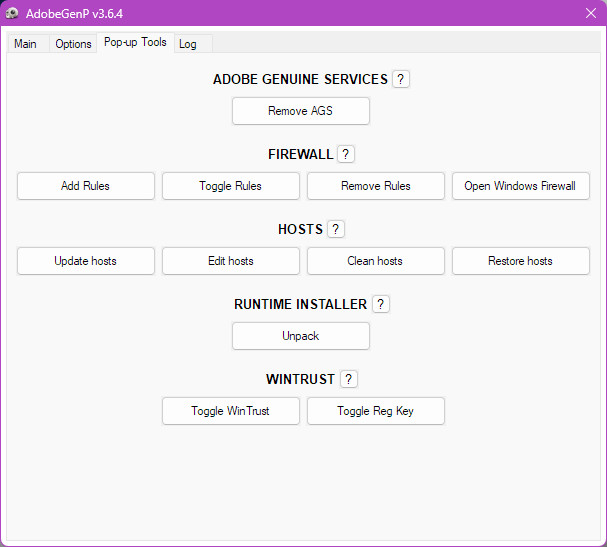Open help for Adobe Genuine Services section

401,79
